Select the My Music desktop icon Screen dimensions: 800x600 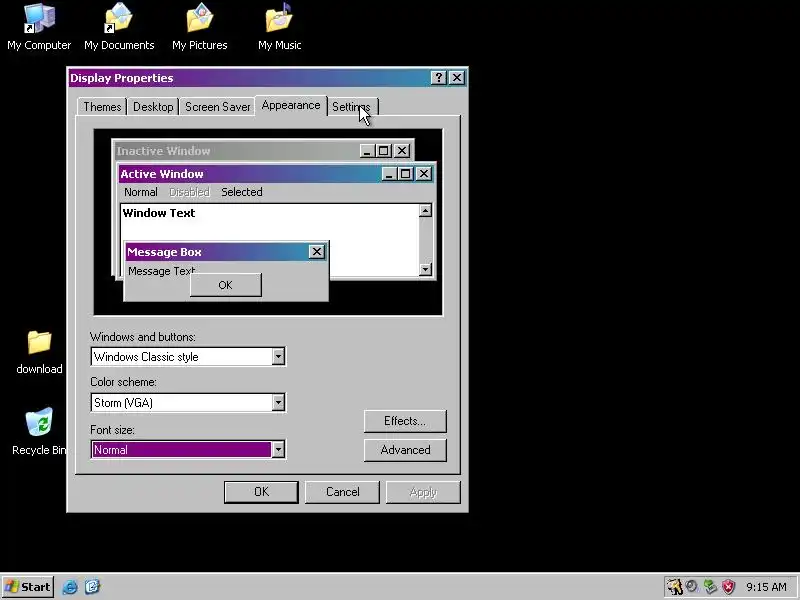pos(279,28)
